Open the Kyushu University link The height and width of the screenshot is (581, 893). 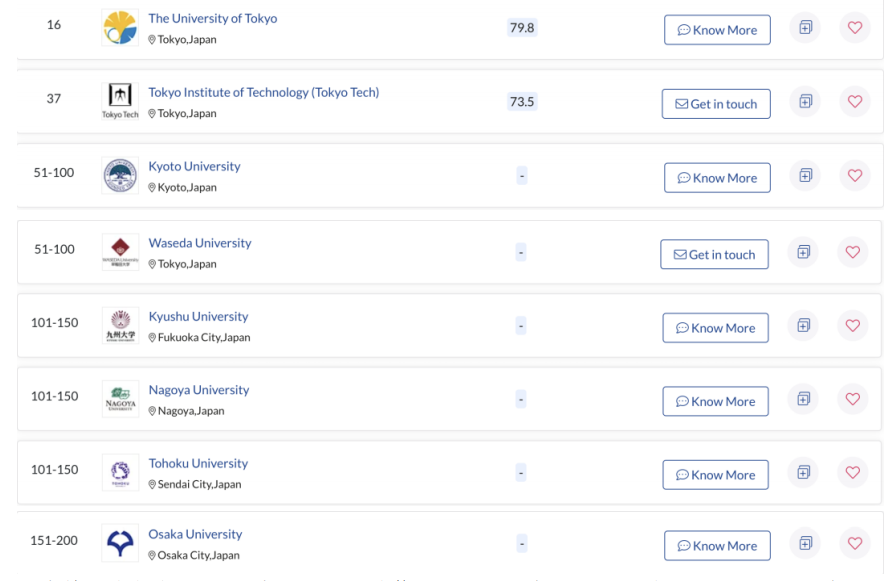pyautogui.click(x=198, y=316)
